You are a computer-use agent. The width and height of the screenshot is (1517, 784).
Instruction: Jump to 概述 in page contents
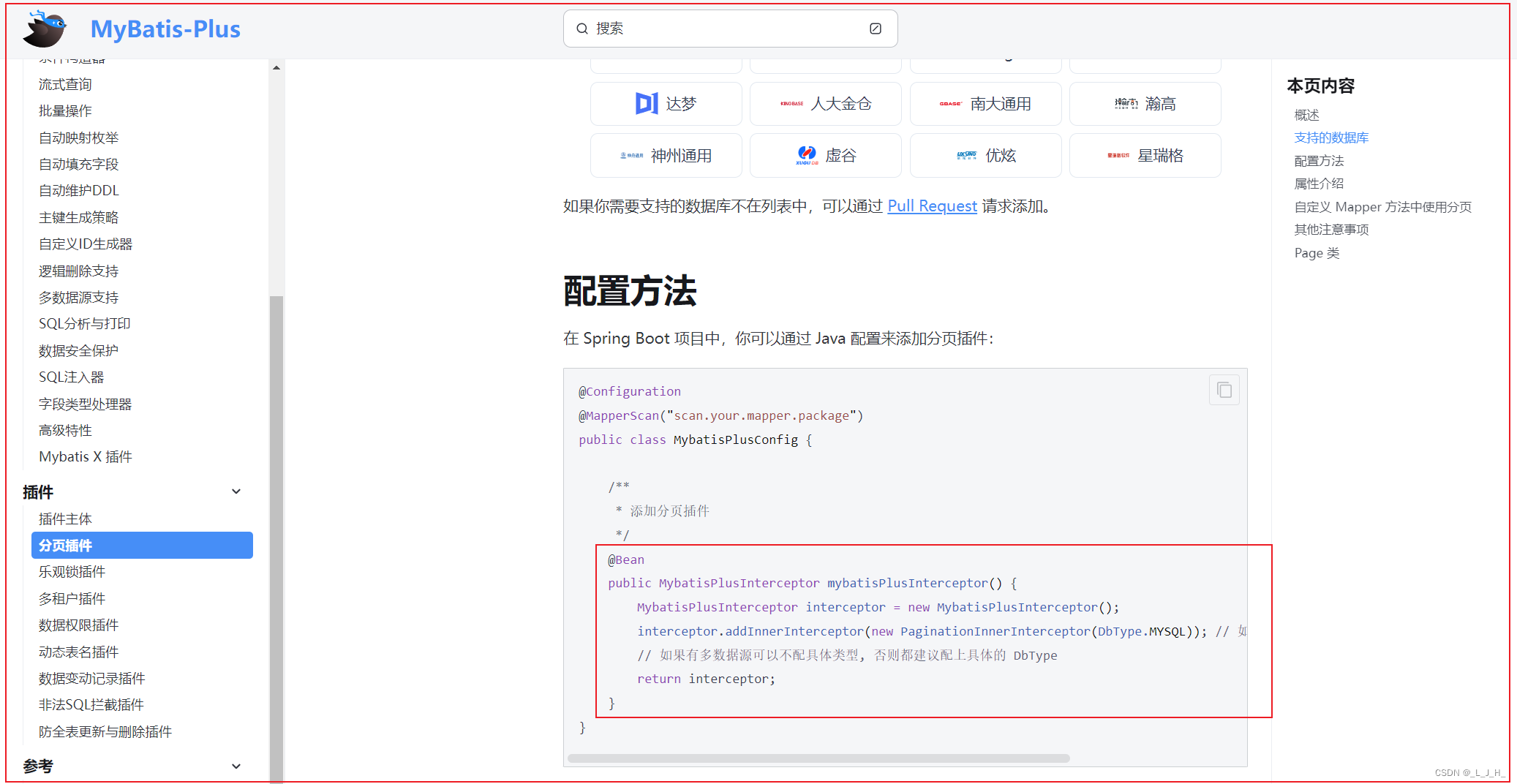coord(1306,116)
